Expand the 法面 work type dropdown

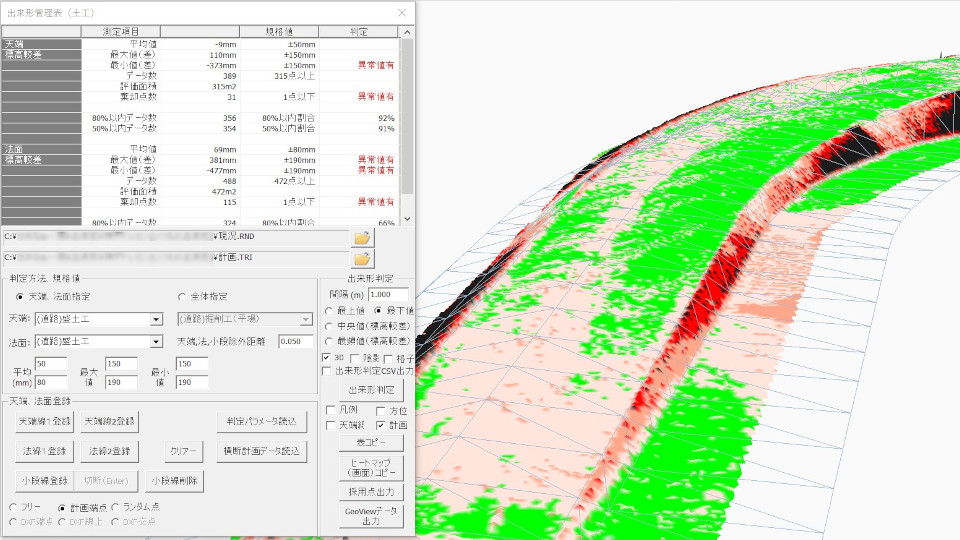pos(156,342)
